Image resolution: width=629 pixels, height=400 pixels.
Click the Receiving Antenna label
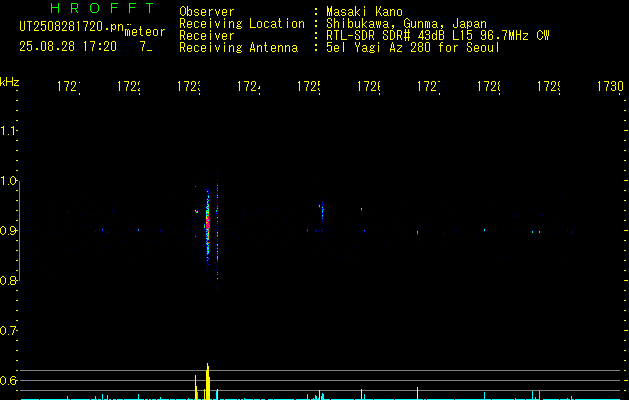[238, 48]
